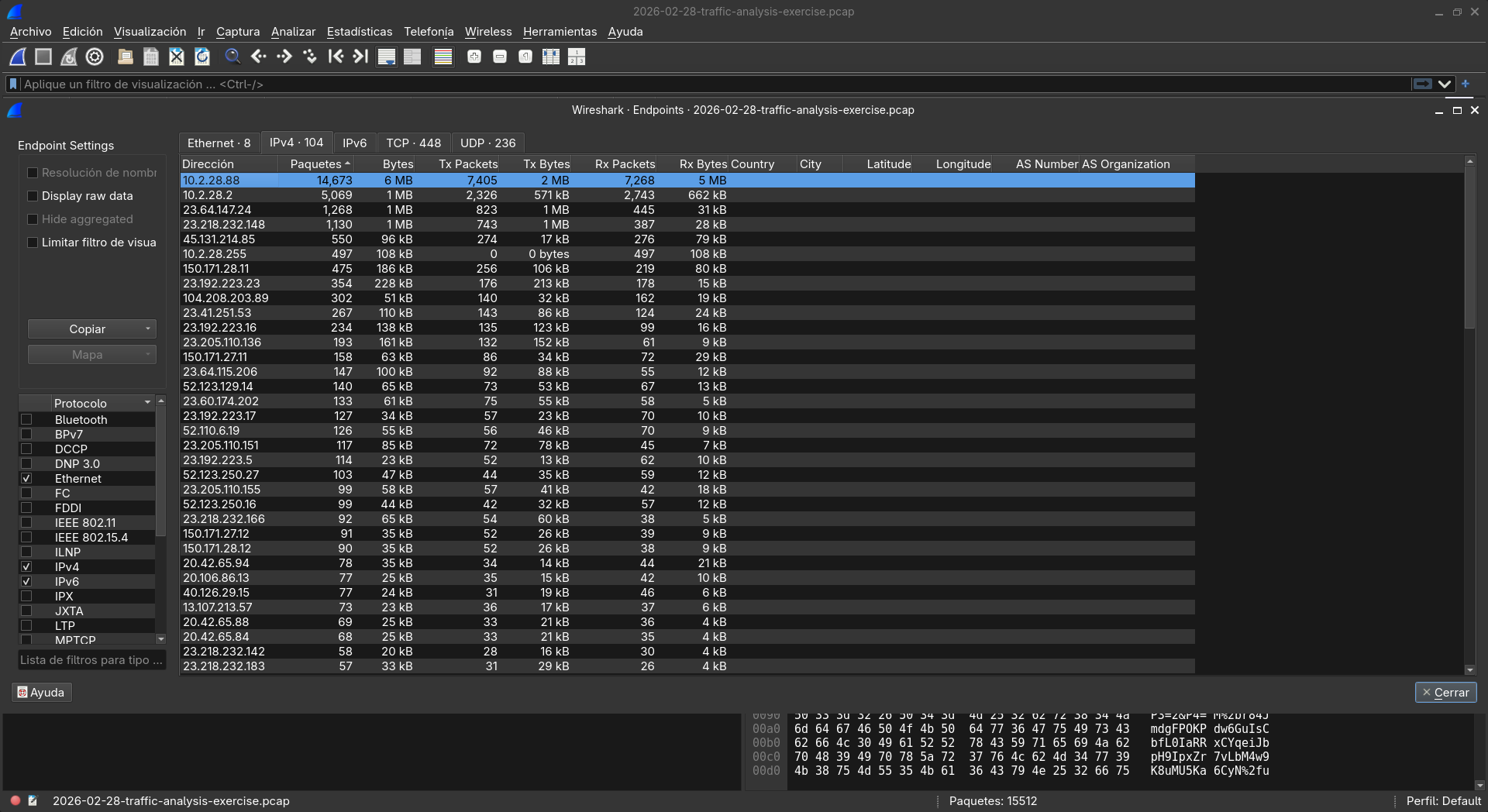Close dialog with Cerrar button
Screen dimensions: 1488x812
(x=1445, y=692)
